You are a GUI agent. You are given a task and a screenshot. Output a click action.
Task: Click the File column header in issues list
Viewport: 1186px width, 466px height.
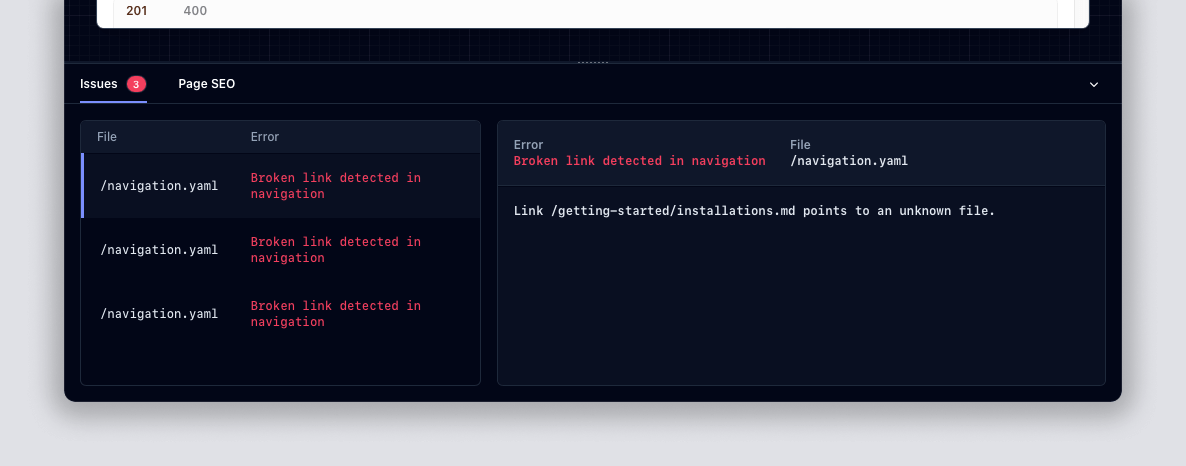(107, 137)
